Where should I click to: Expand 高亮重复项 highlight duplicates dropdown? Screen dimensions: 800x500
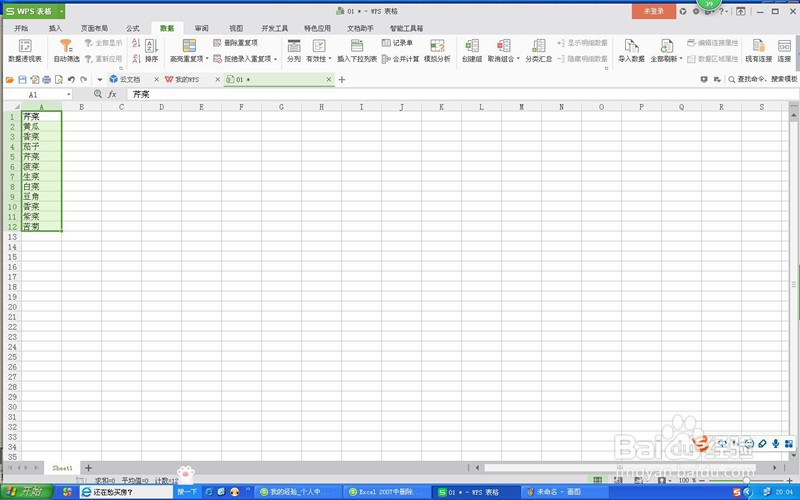click(x=207, y=59)
